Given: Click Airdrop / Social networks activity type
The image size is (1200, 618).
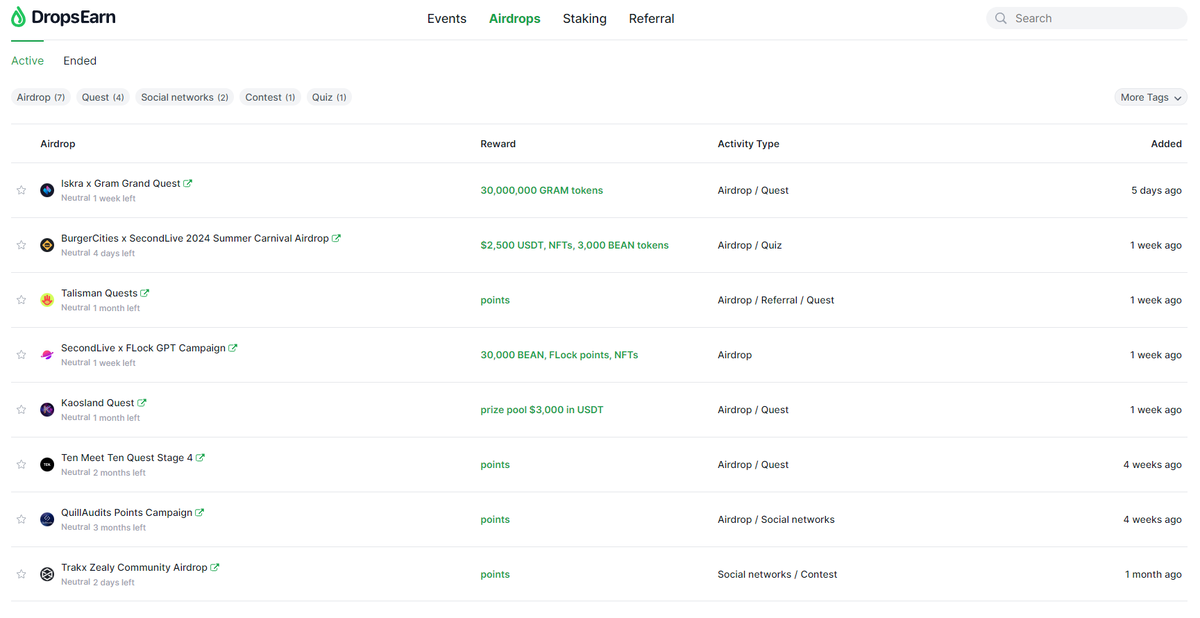Looking at the screenshot, I should coord(776,520).
